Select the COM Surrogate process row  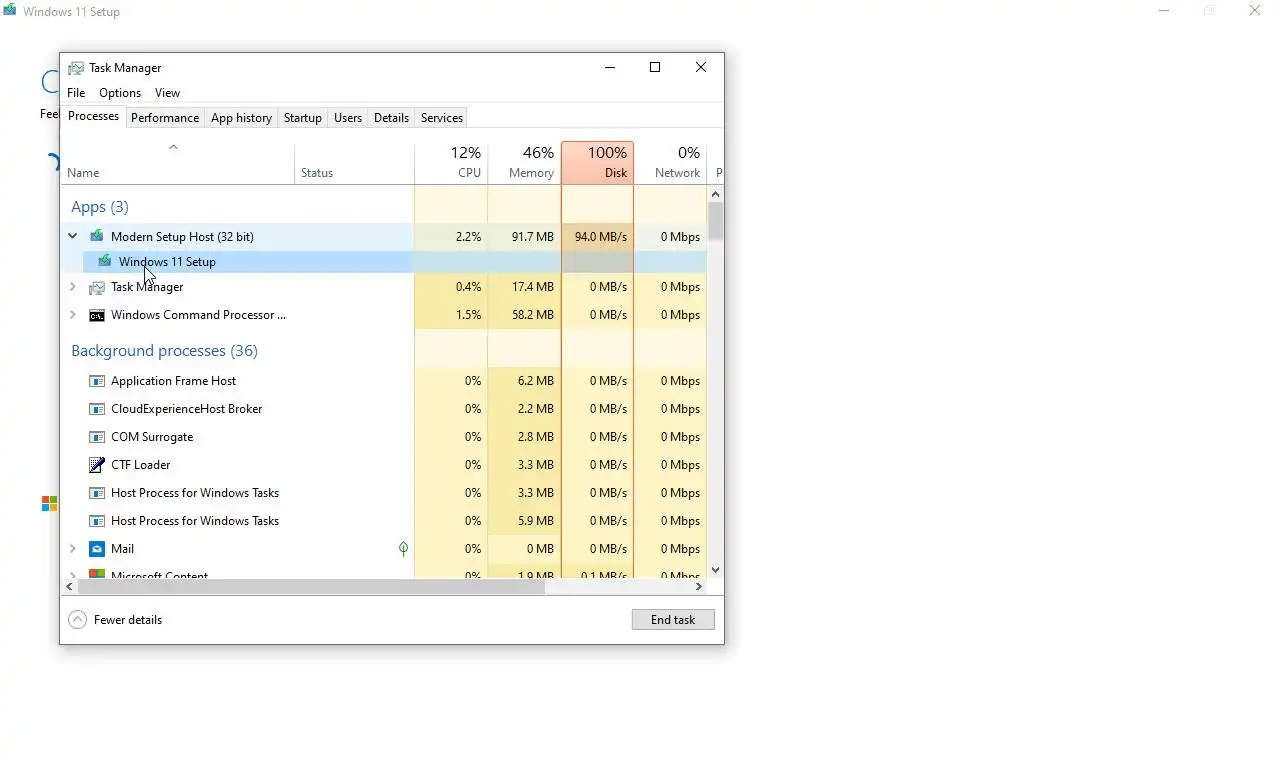(x=384, y=437)
